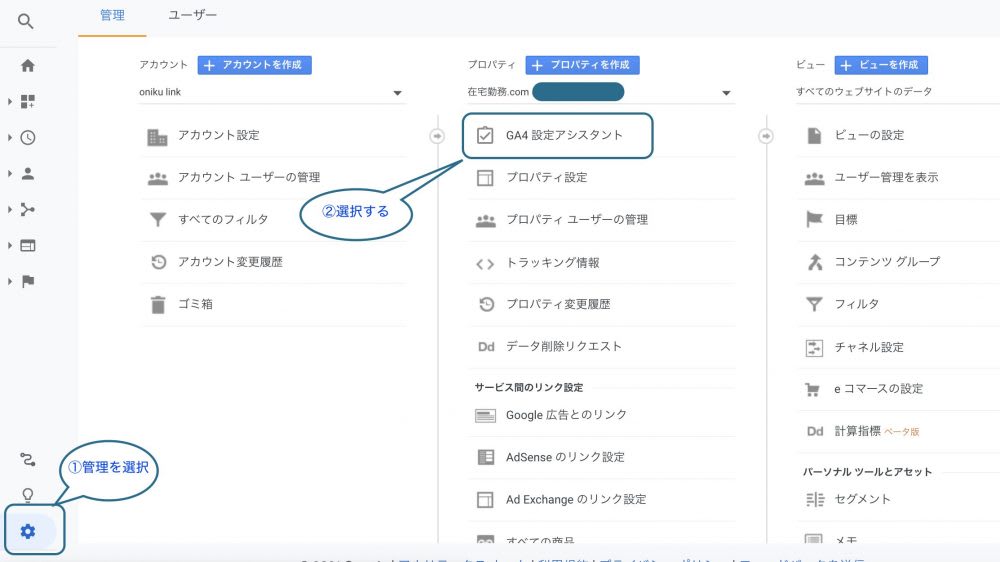
Task: Open Attribution icon in sidebar
Action: click(x=27, y=459)
